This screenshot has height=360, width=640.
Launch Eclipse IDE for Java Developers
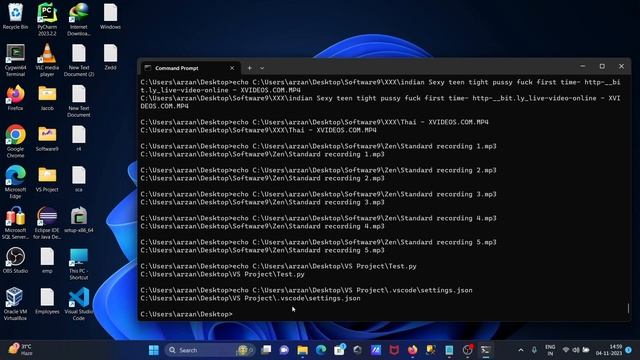(47, 223)
